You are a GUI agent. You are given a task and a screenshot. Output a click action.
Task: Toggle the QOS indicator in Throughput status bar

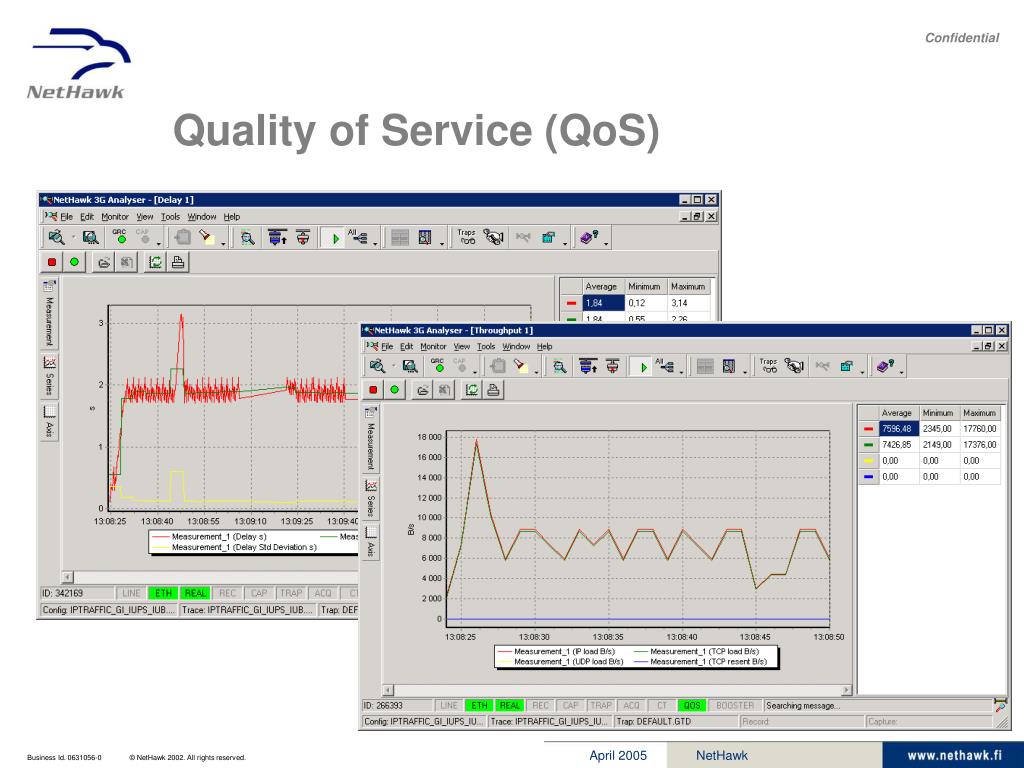pos(692,705)
